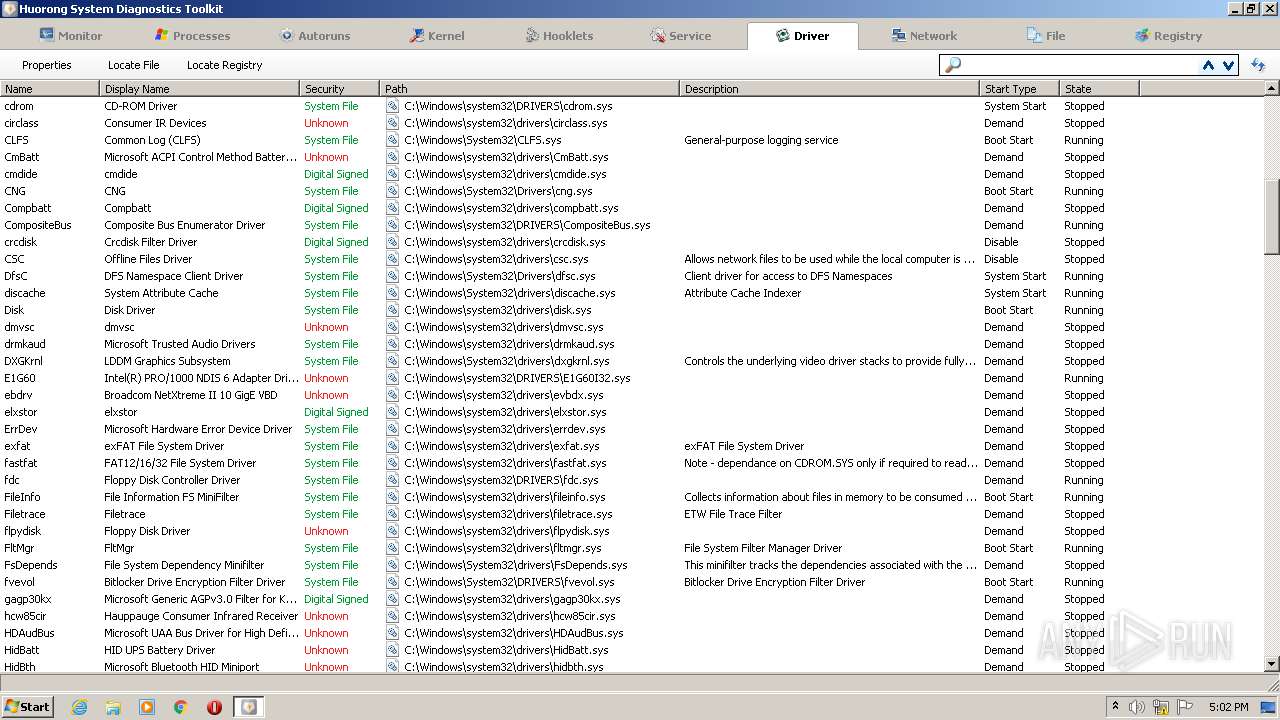
Task: Show hidden tray icons arrow
Action: tap(1115, 707)
